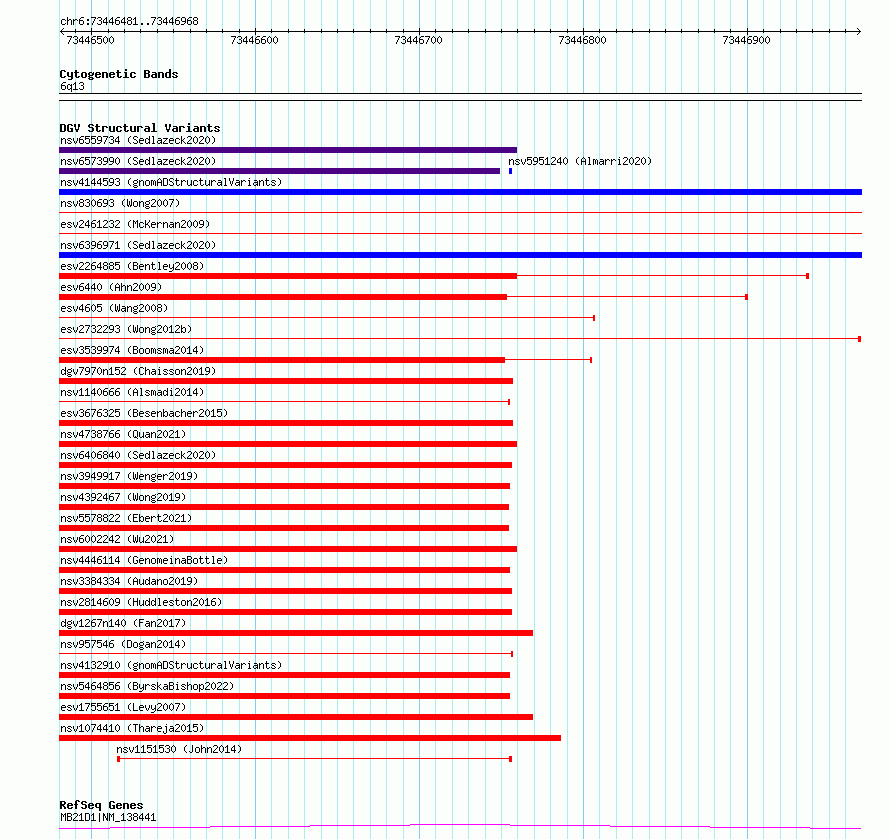Open nsv5951240 (Almarri2020) label
Screen dimensions: 890x839
tap(580, 161)
